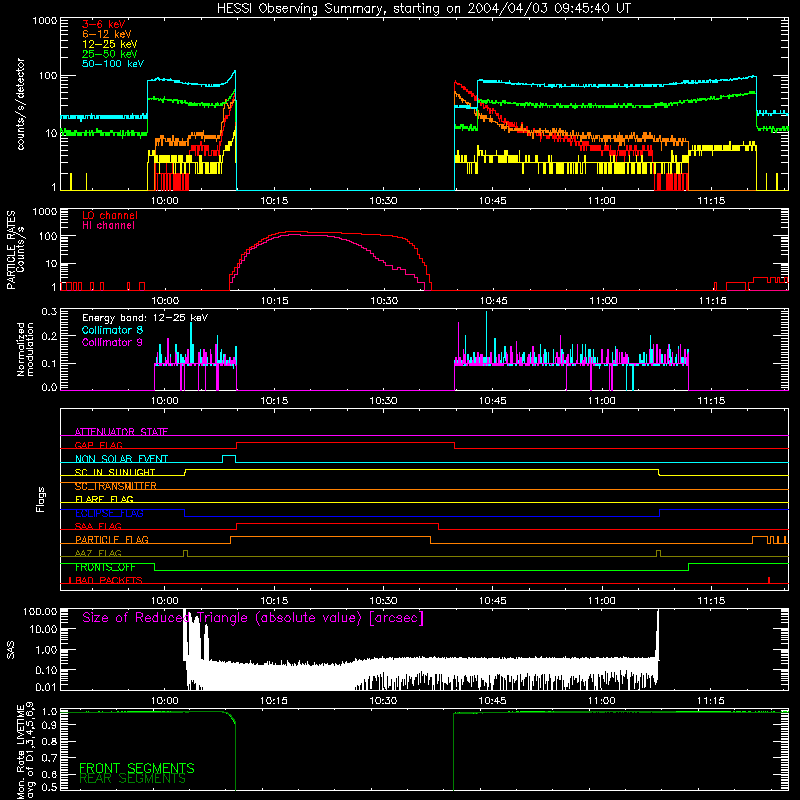The image size is (800, 800).
Task: Click the 10:30 tick label under the count-rate panel
Action: click(383, 201)
